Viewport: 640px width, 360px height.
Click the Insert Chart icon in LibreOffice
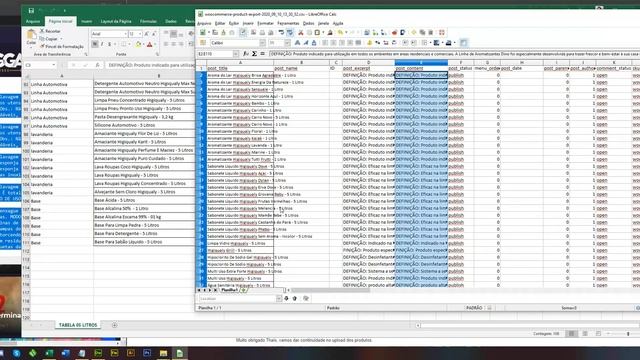[x=395, y=33]
